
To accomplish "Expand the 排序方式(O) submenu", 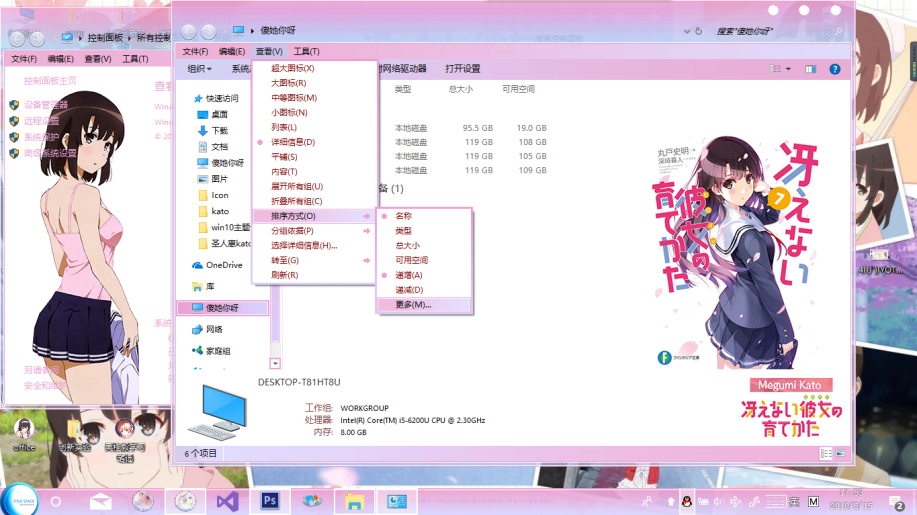I will (314, 216).
